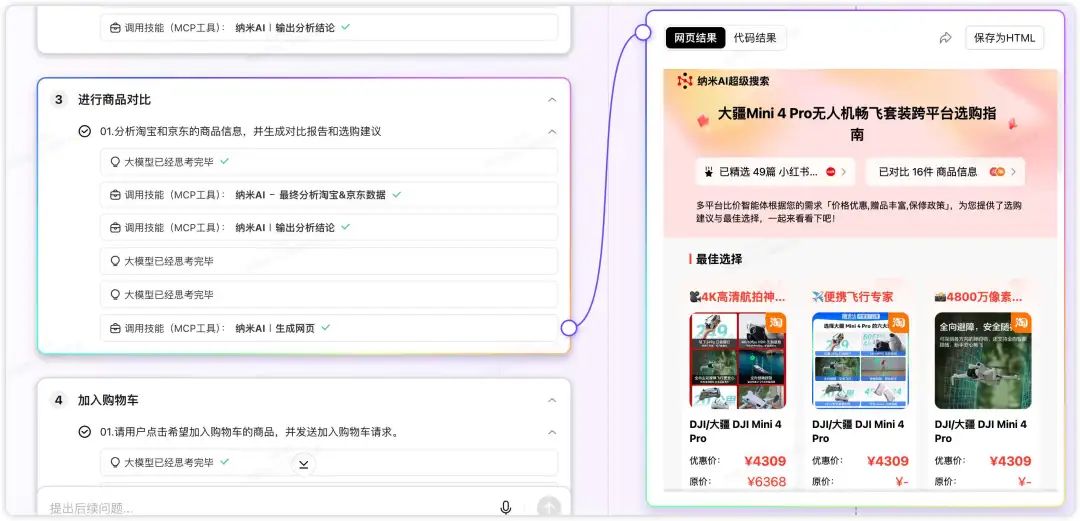Click the 大模型已经思考完毕 row in step 4
1080x521 pixels.
(329, 462)
